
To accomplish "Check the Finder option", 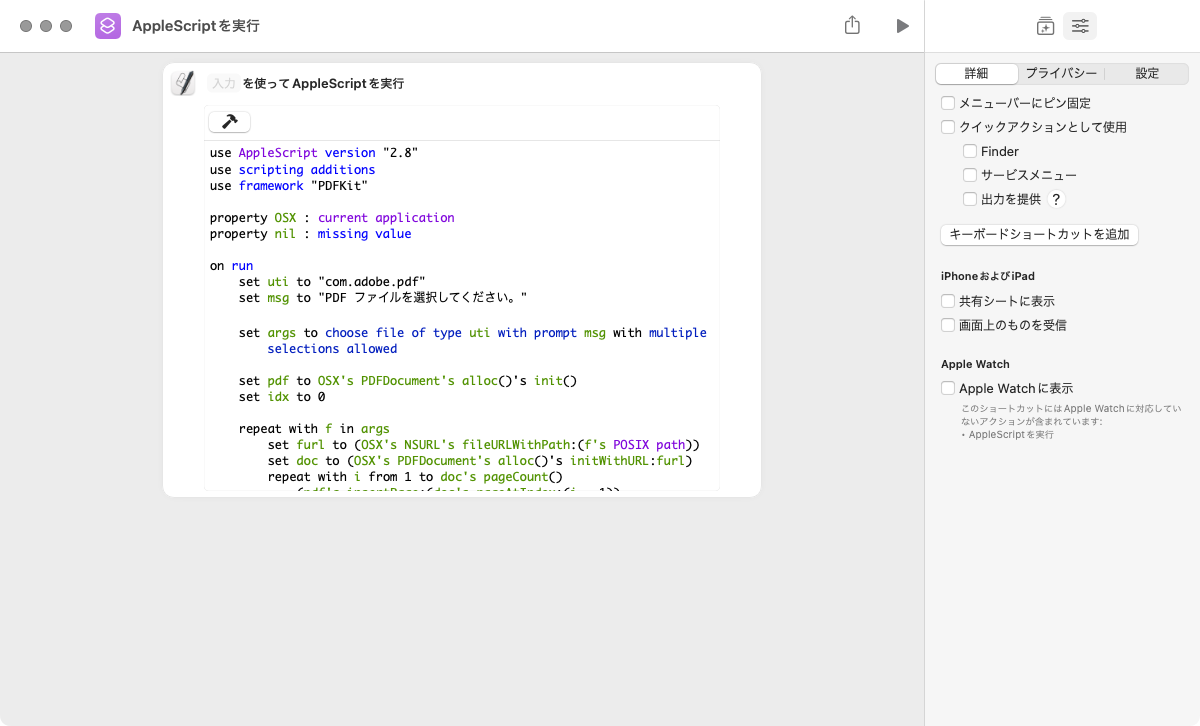I will coord(970,151).
